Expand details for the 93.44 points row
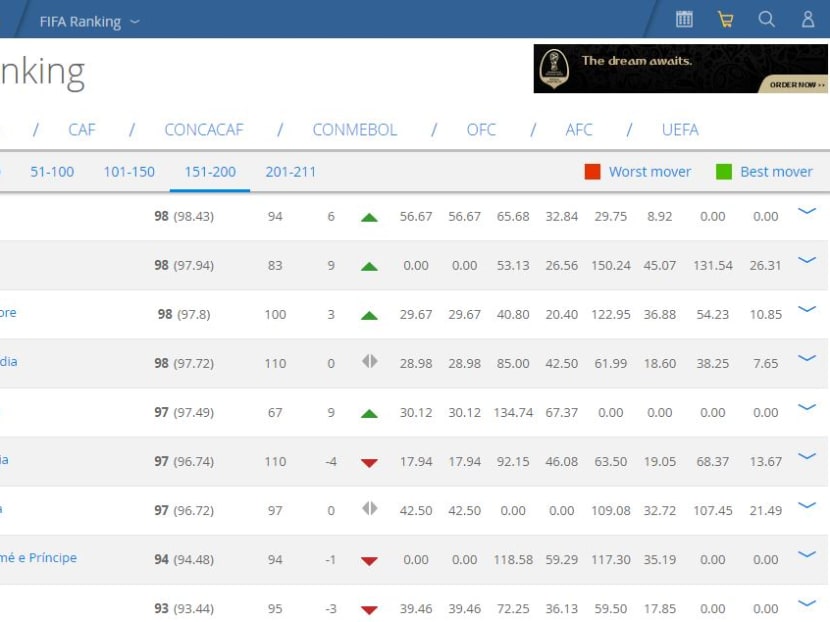The height and width of the screenshot is (622, 830). coord(807,603)
